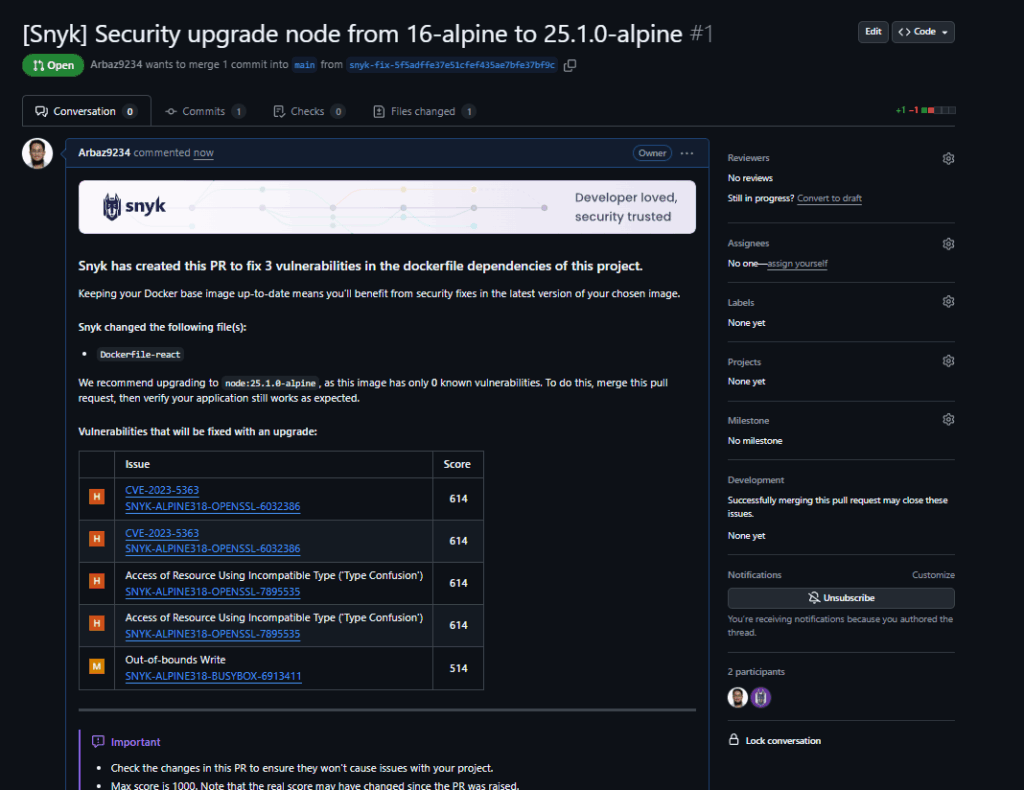Screen dimensions: 1024x790
Task: Click the No reviews text
Action: tap(750, 178)
